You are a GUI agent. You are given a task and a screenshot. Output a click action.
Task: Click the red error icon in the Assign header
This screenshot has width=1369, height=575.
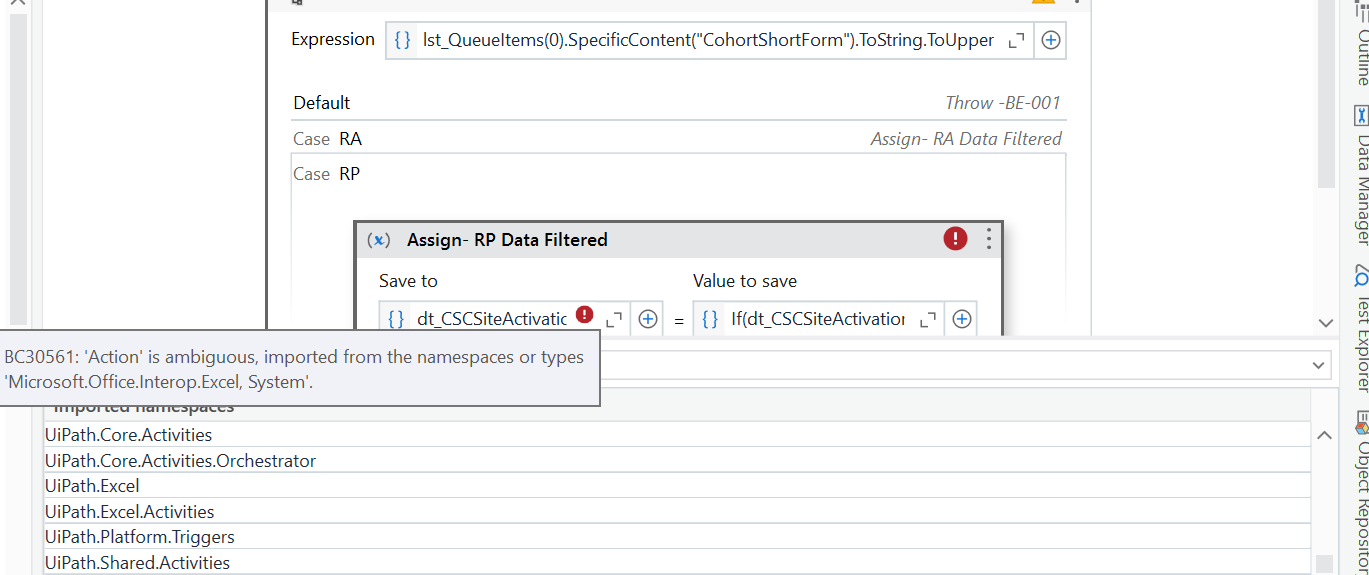coord(955,239)
